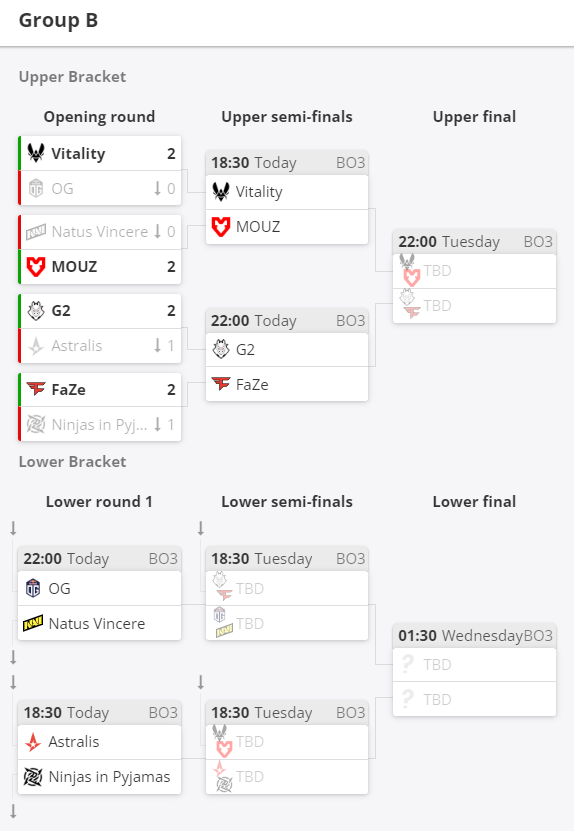
Task: Click the MOUZ heart logo in upper semi-finals
Action: (x=220, y=226)
